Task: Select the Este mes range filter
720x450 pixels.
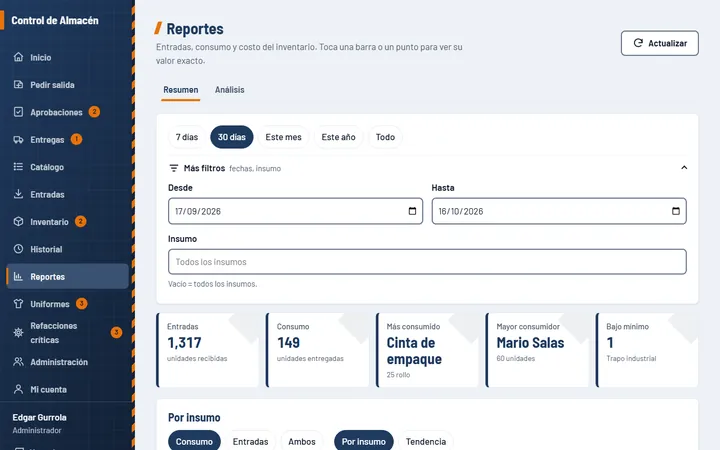Action: (283, 137)
